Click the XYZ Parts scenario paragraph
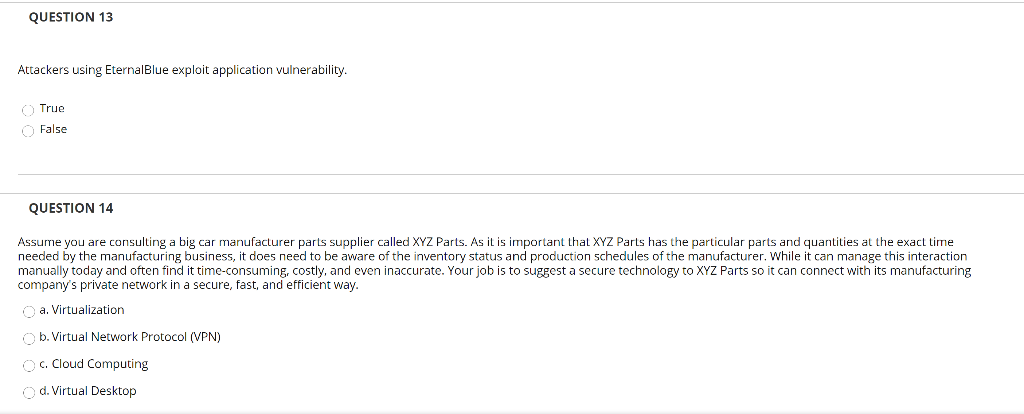This screenshot has width=1024, height=414. click(494, 264)
